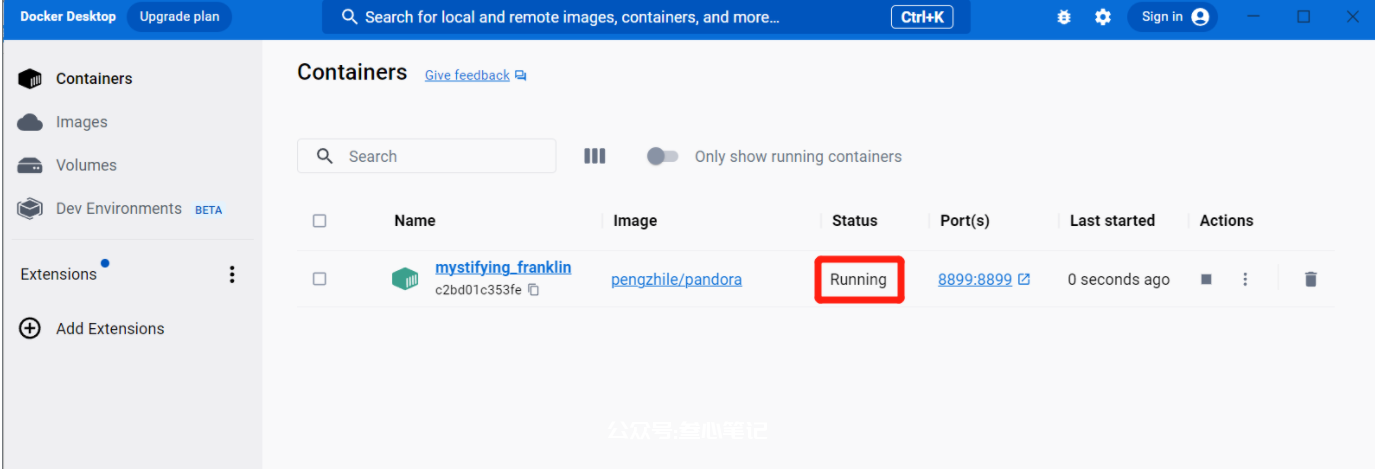Screen dimensions: 1375x469
Task: Open the Give feedback link
Action: [x=467, y=75]
